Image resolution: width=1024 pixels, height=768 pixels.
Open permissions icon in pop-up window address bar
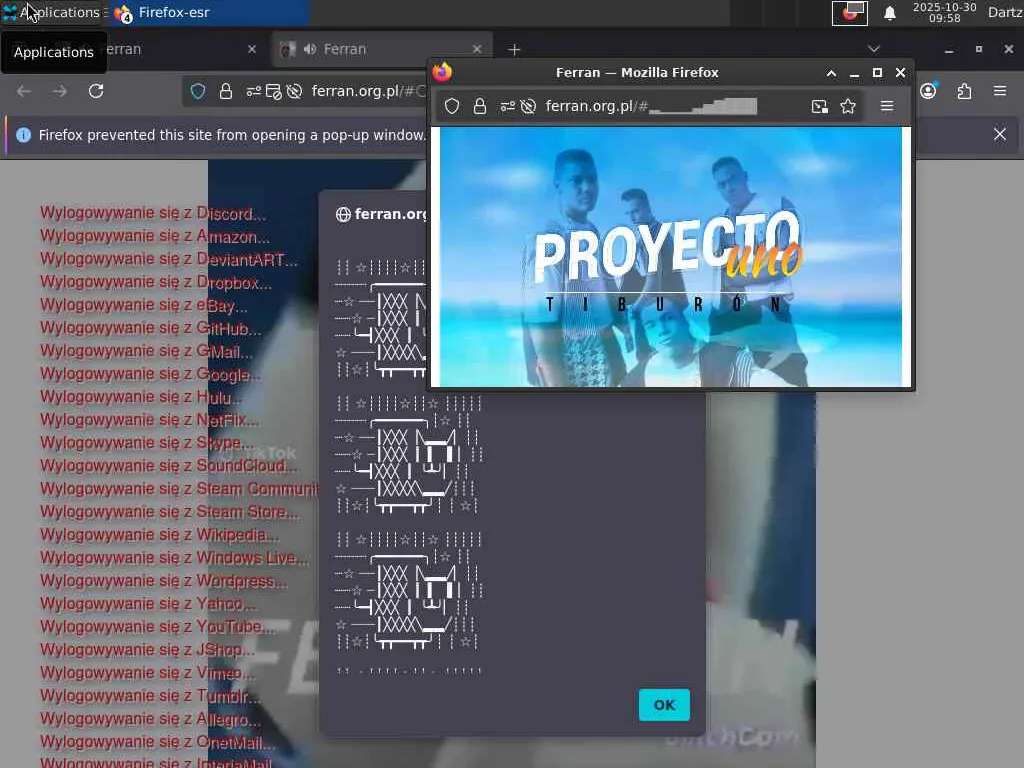point(507,106)
